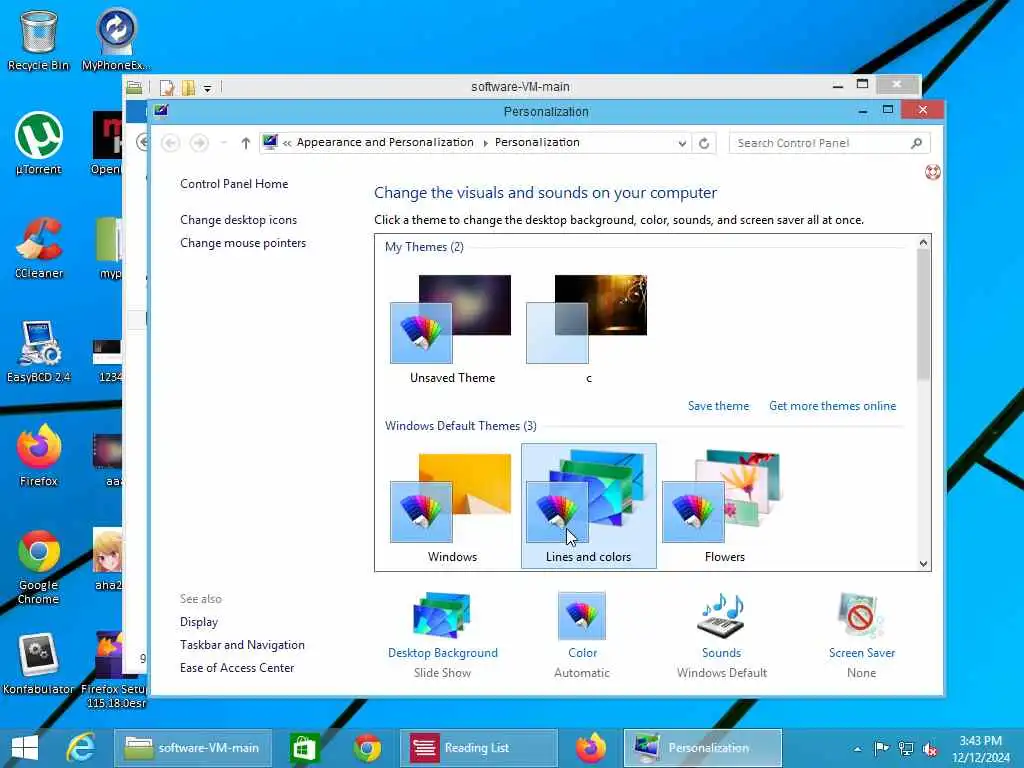Image resolution: width=1024 pixels, height=768 pixels.
Task: Apply the Flowers theme
Action: (x=724, y=506)
